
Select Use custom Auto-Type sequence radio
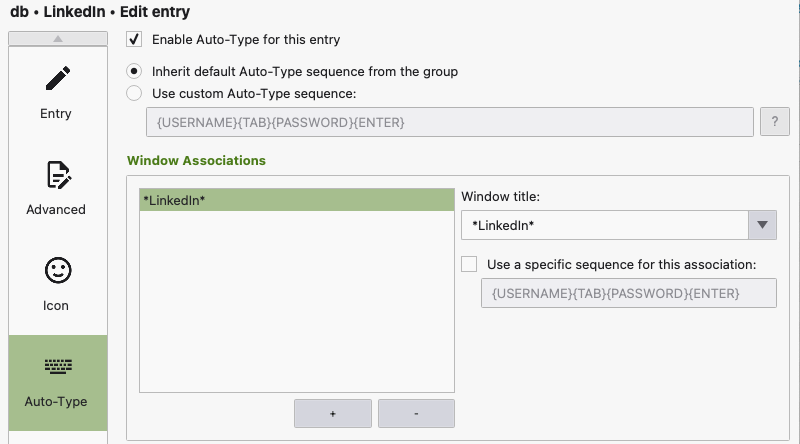click(134, 93)
